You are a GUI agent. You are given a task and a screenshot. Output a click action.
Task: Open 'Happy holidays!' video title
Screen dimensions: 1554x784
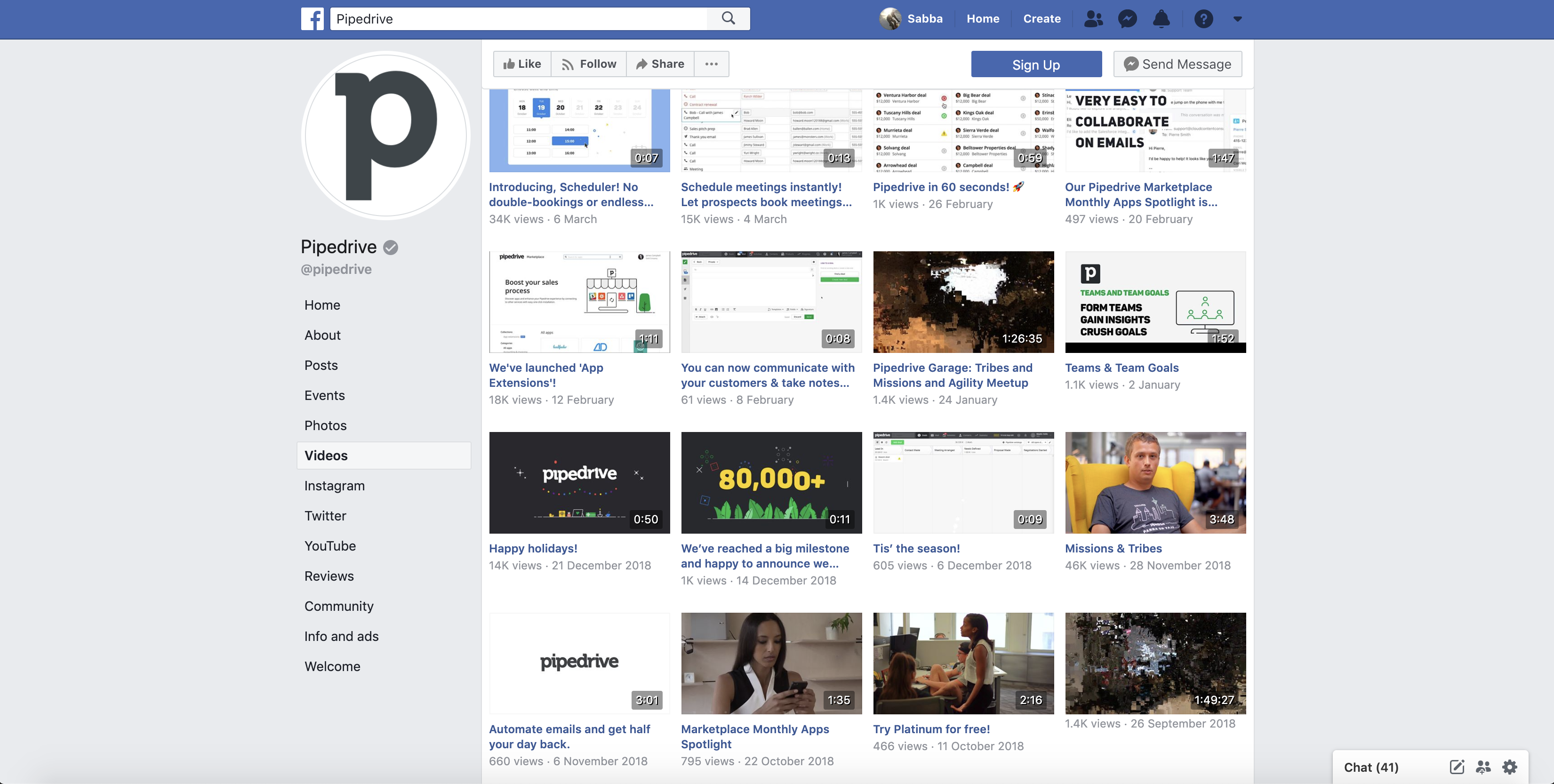[x=533, y=549]
